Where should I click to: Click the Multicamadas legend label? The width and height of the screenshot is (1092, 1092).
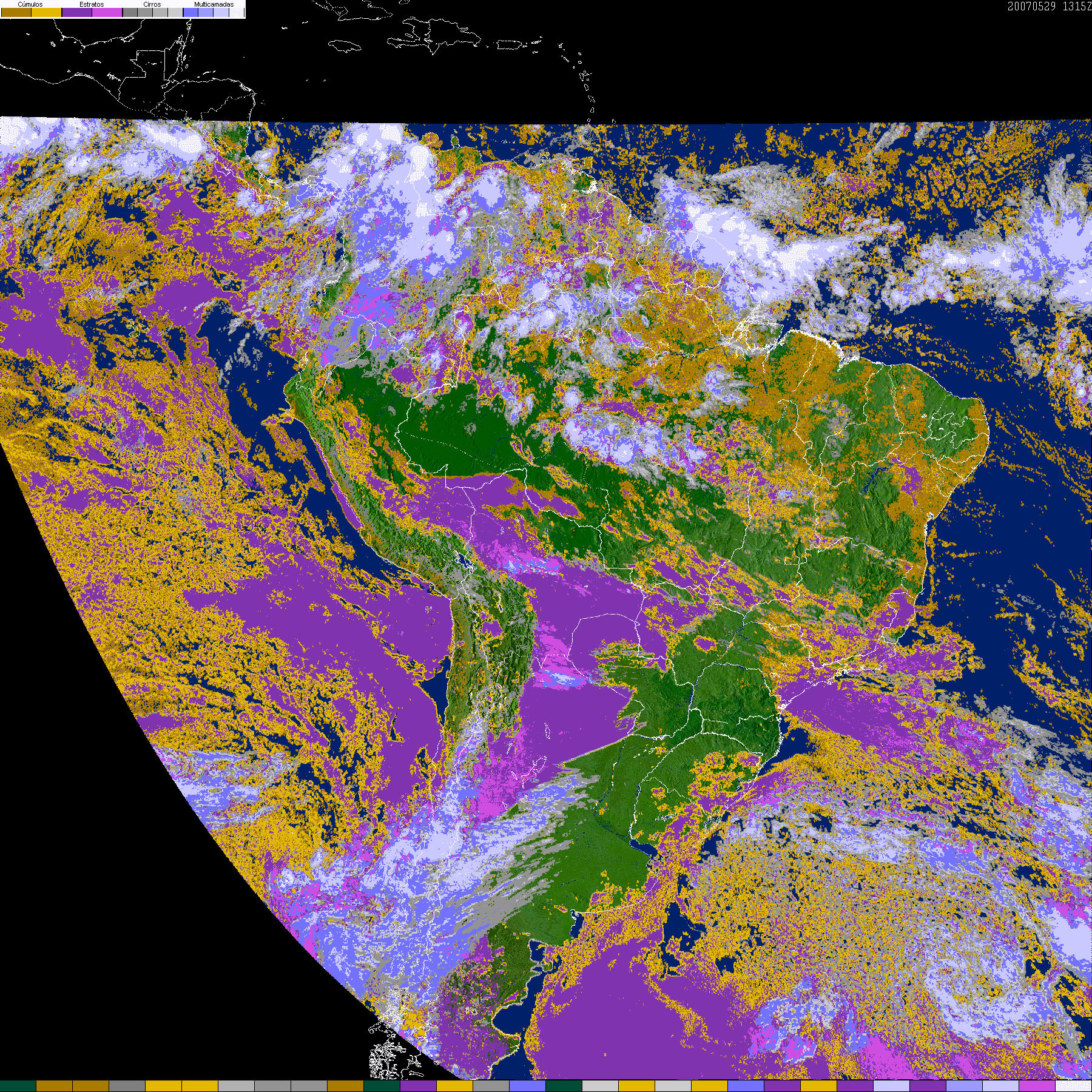click(214, 4)
